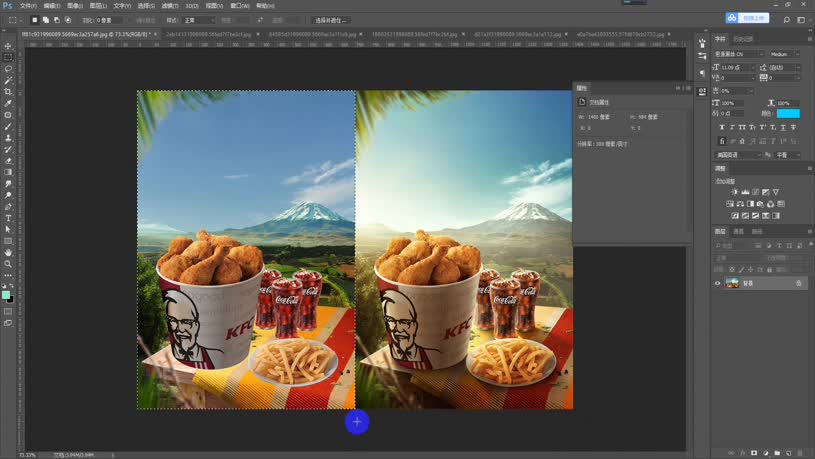Screen dimensions: 815x459
Task: Toggle Strikethrough in Character panel
Action: point(793,127)
